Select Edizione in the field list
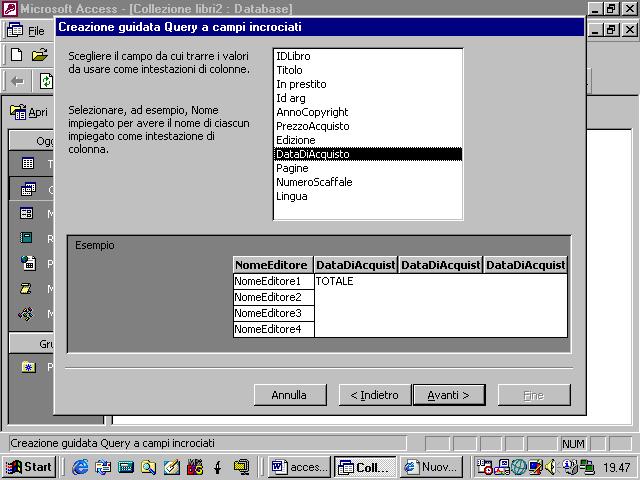 tap(368, 140)
